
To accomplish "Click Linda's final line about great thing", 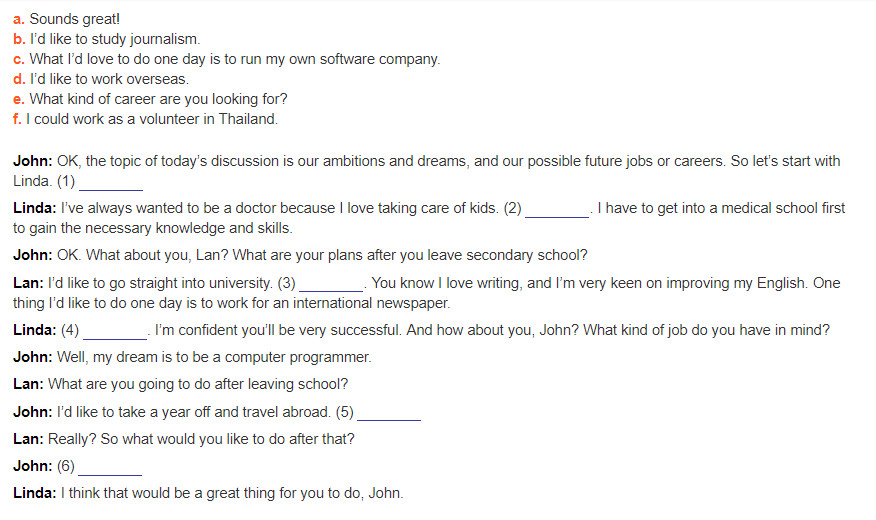I will coord(208,493).
